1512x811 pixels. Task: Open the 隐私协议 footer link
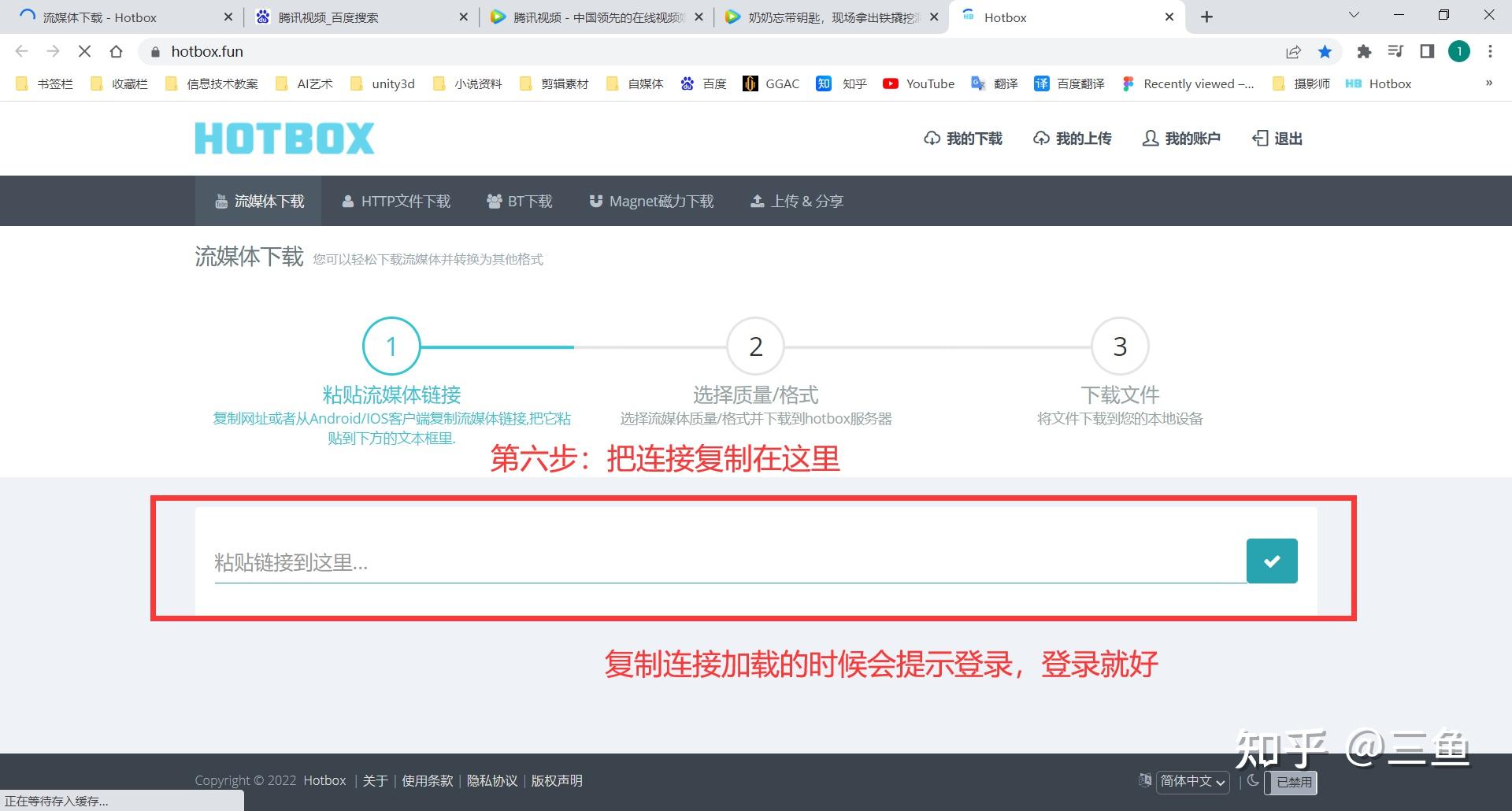pos(492,780)
